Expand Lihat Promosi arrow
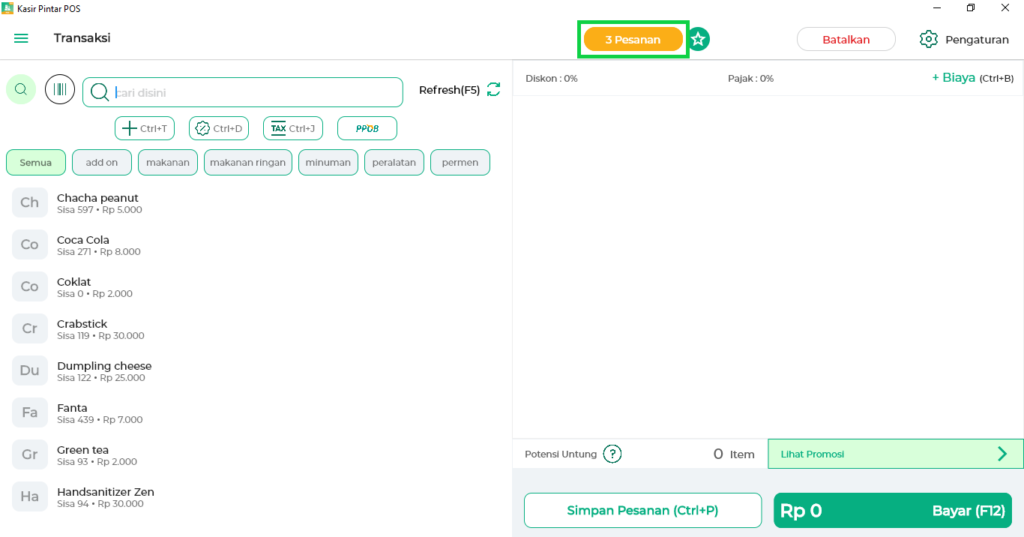This screenshot has height=537, width=1024. 1002,454
